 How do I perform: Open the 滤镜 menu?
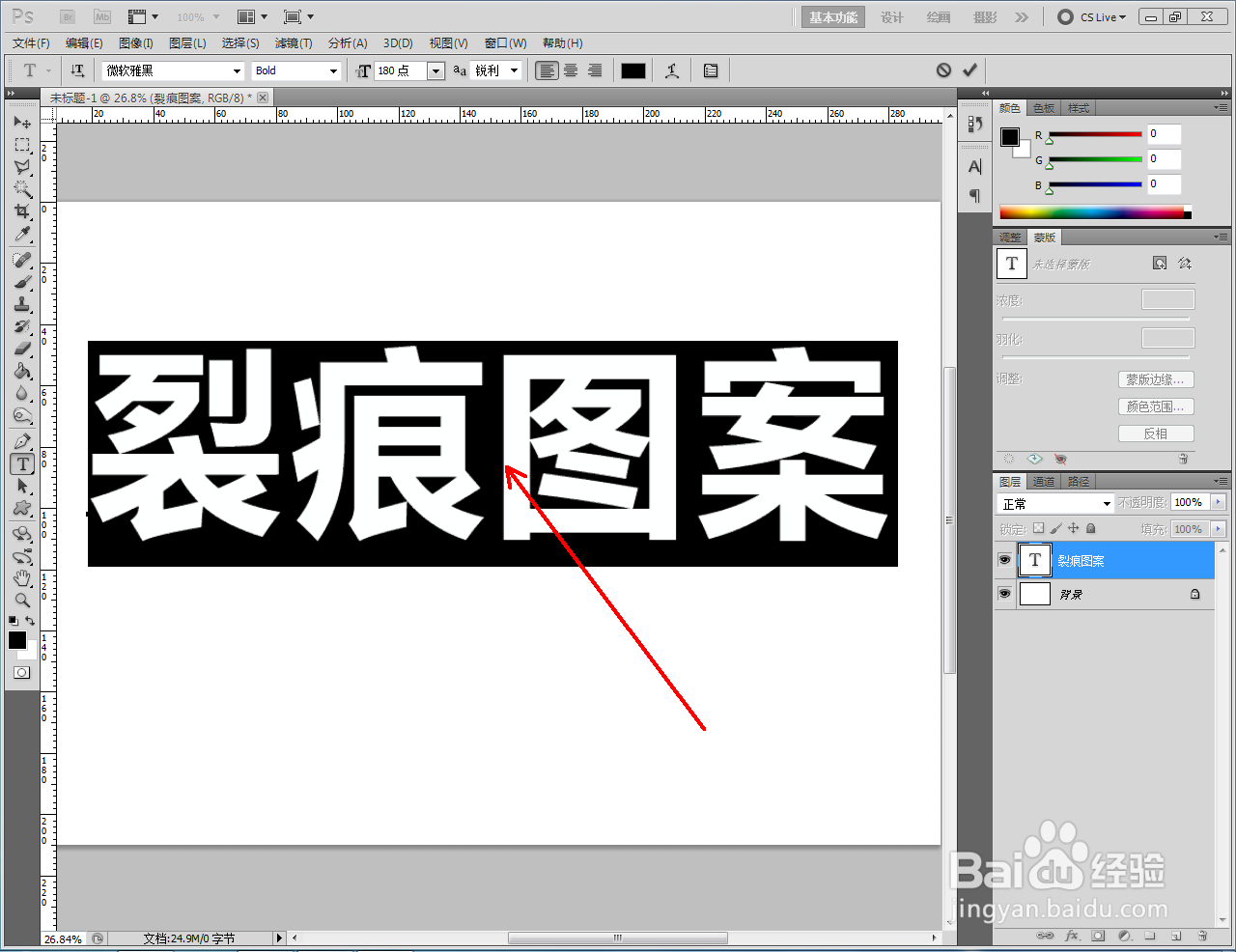[294, 42]
